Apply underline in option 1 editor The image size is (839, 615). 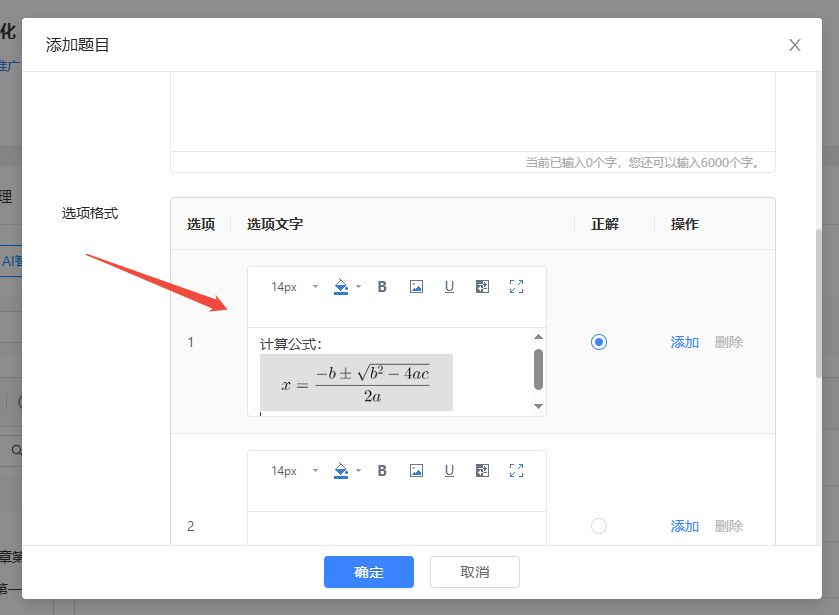point(449,287)
